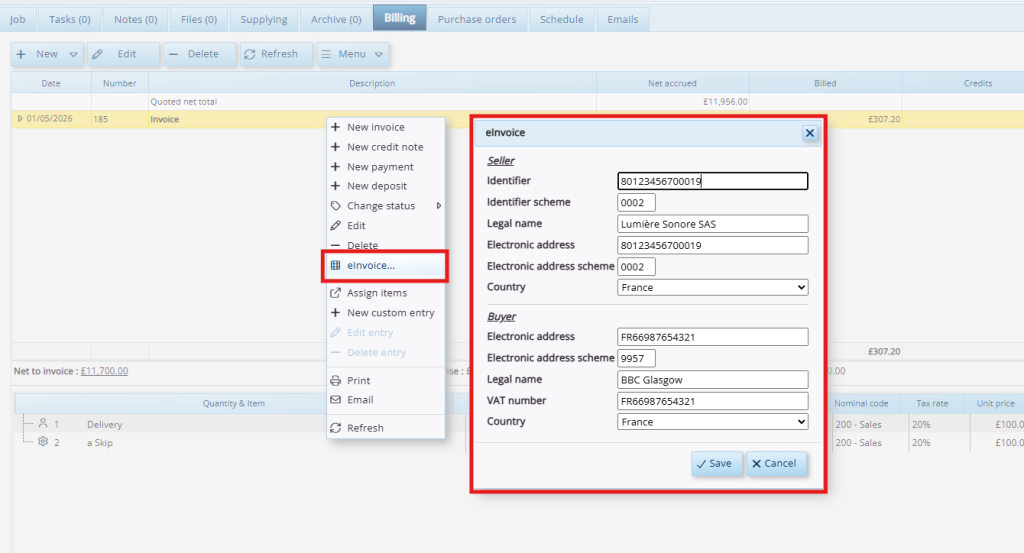Image resolution: width=1024 pixels, height=553 pixels.
Task: Click the Seller Legal name field
Action: pyautogui.click(x=712, y=224)
